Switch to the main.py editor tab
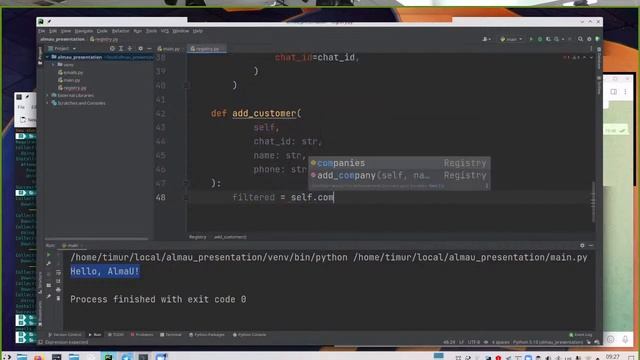The width and height of the screenshot is (640, 360). pyautogui.click(x=169, y=49)
